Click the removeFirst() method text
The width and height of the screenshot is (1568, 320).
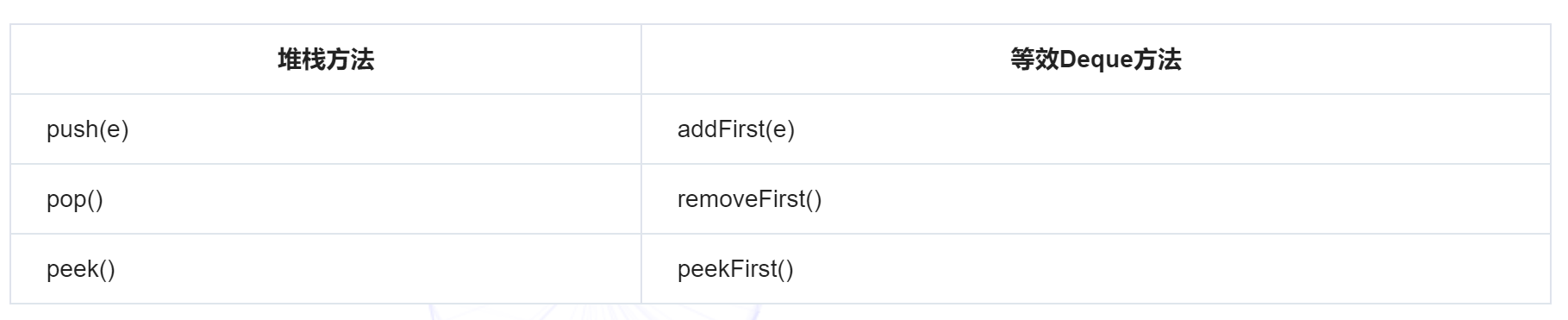click(x=750, y=199)
